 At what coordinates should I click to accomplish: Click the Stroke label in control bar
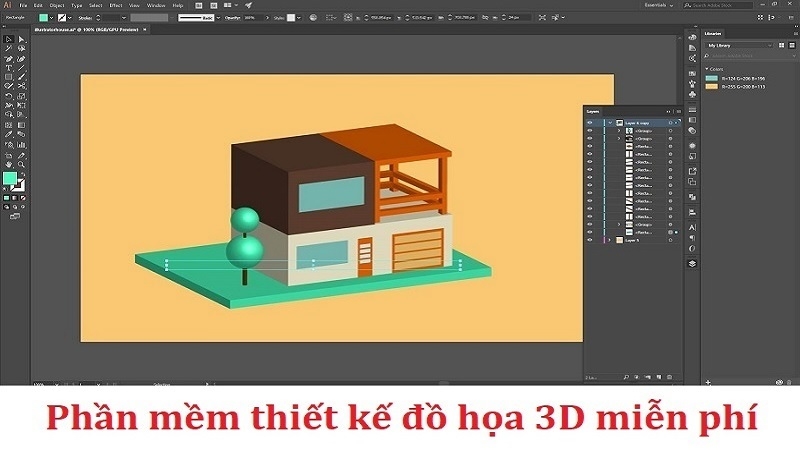[83, 18]
